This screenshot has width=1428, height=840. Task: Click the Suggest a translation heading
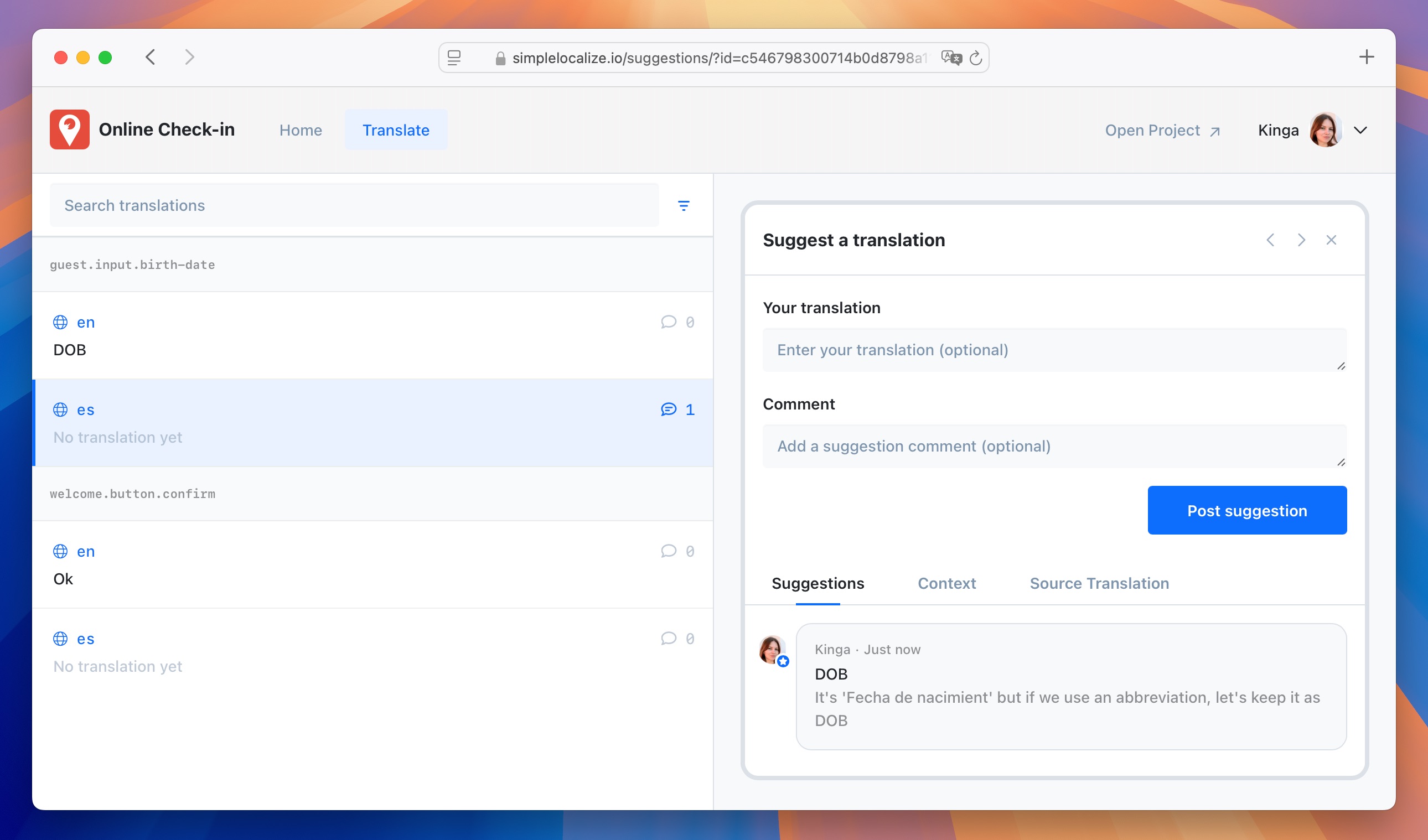[x=853, y=240]
